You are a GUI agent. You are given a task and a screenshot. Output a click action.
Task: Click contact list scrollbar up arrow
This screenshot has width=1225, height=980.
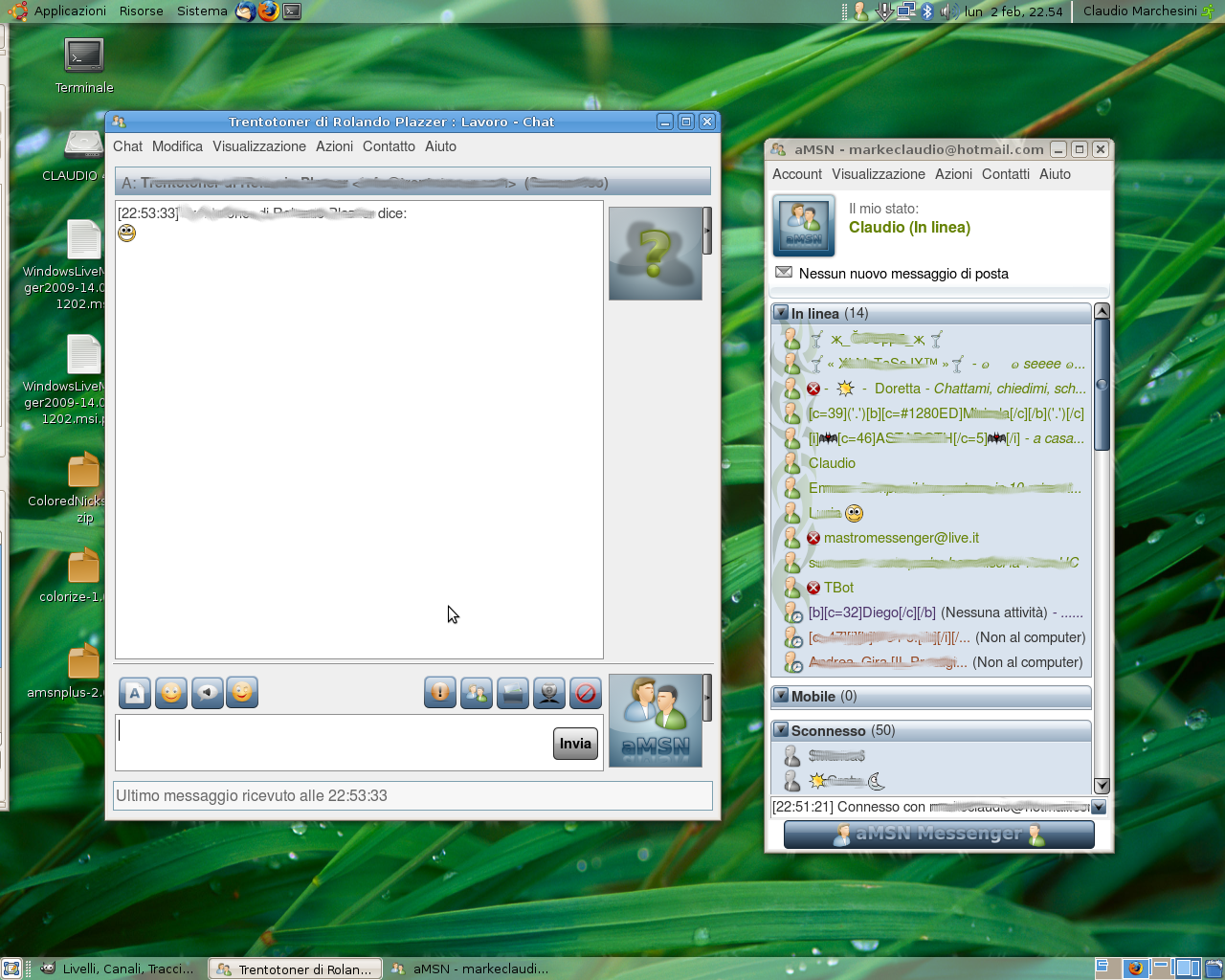click(1102, 311)
